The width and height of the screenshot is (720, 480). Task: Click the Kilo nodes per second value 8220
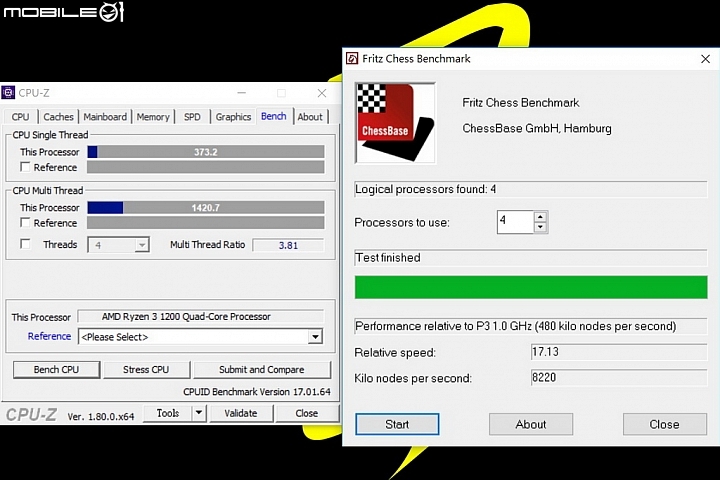tap(619, 378)
